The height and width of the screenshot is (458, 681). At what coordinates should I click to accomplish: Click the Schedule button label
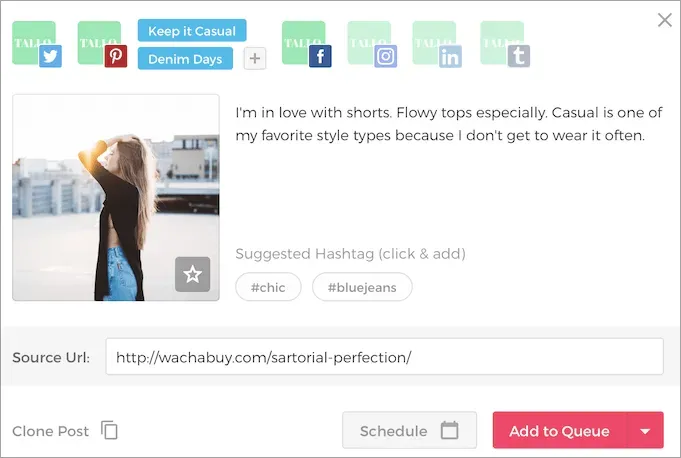(x=393, y=431)
